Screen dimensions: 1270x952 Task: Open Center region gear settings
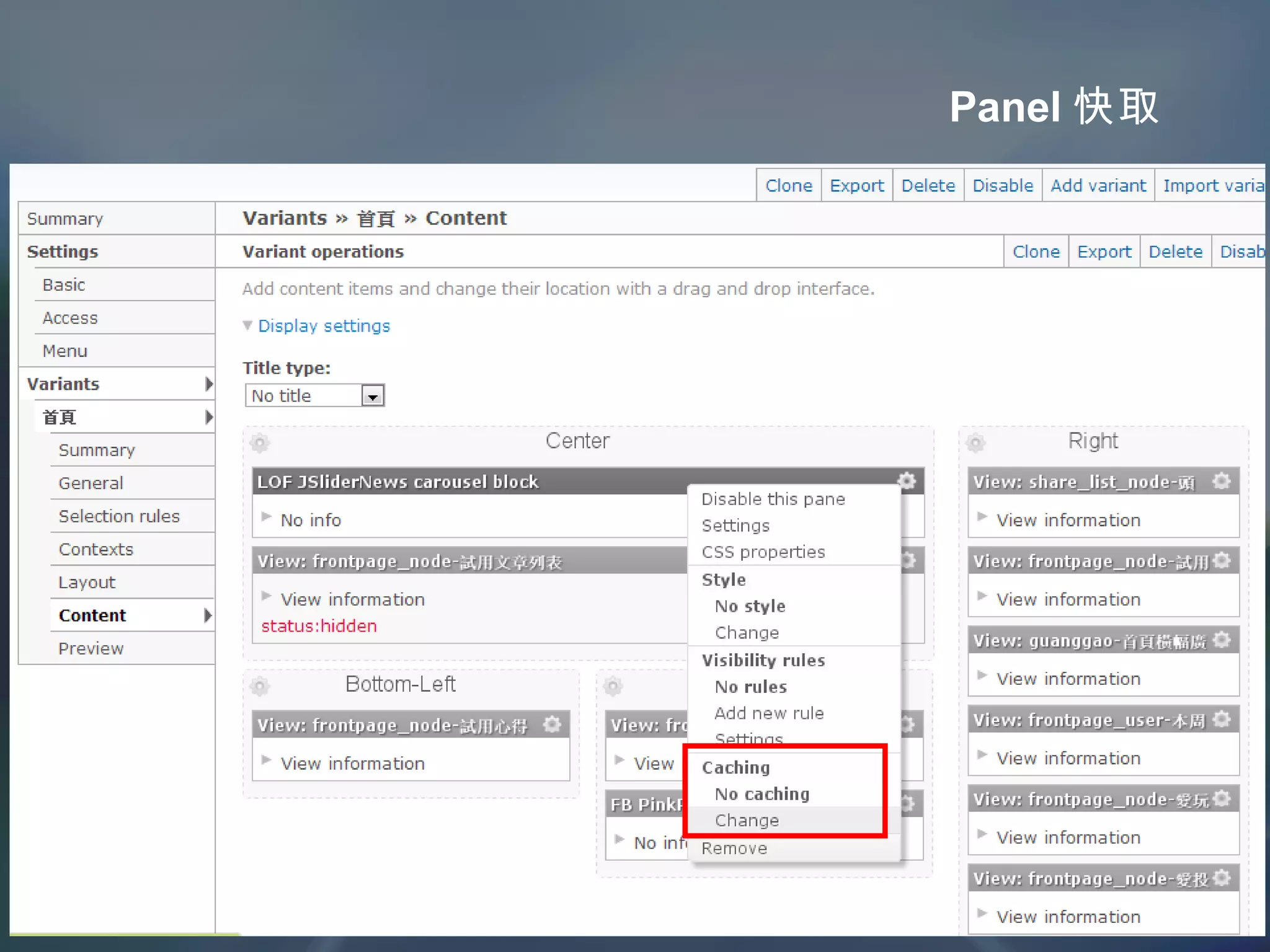260,443
